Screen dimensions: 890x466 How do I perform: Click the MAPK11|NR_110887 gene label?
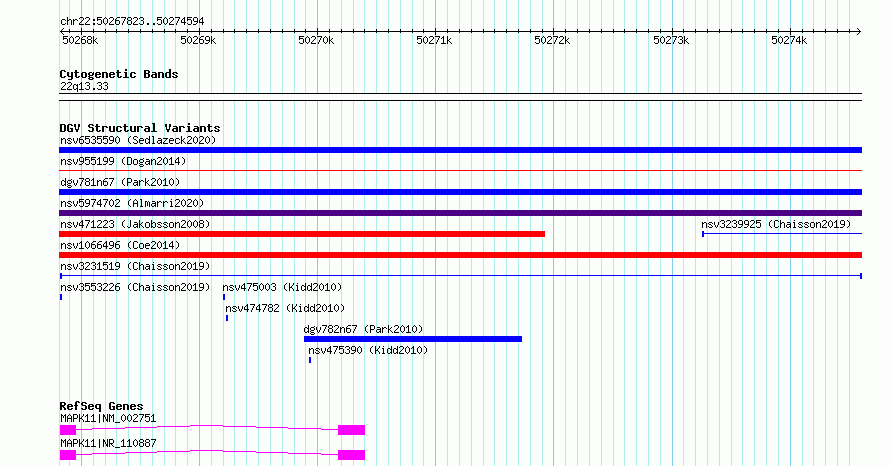pyautogui.click(x=108, y=443)
